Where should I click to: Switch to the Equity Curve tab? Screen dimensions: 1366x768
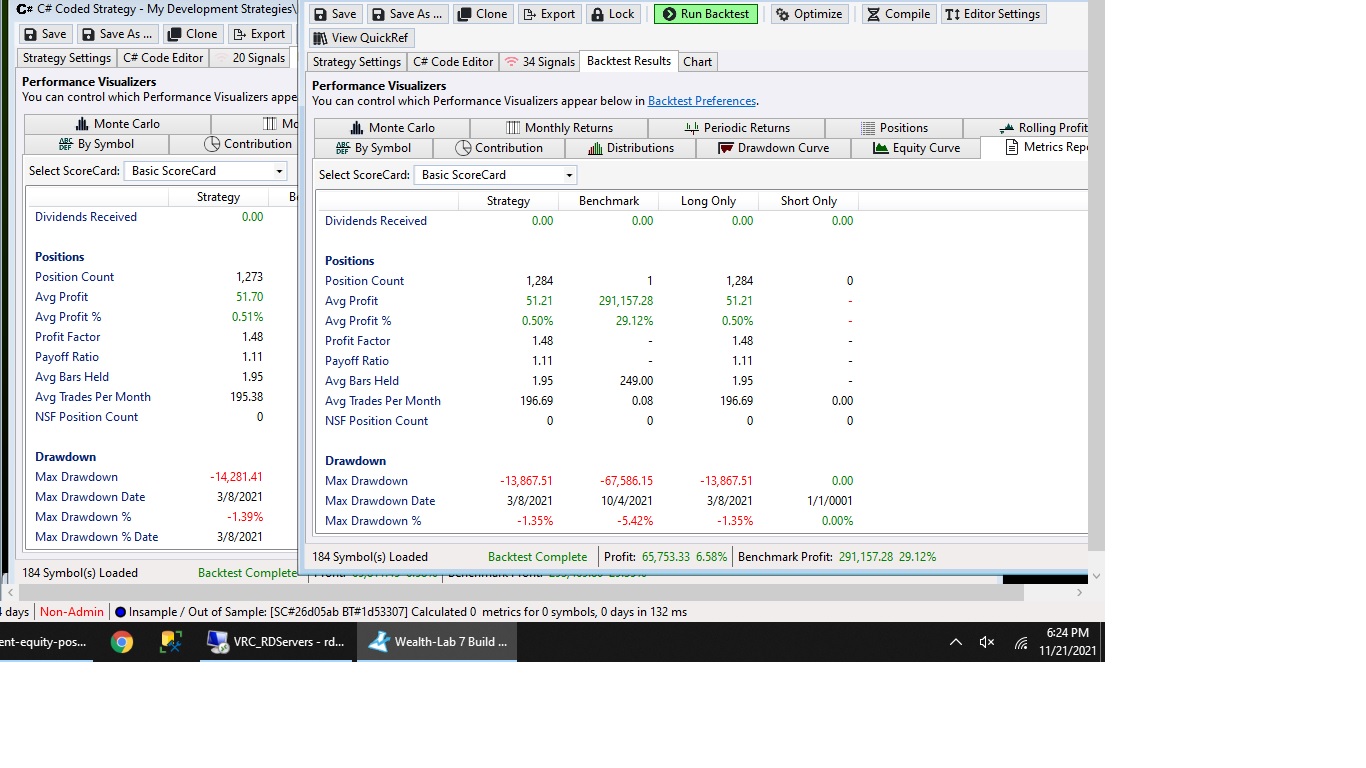pos(916,148)
